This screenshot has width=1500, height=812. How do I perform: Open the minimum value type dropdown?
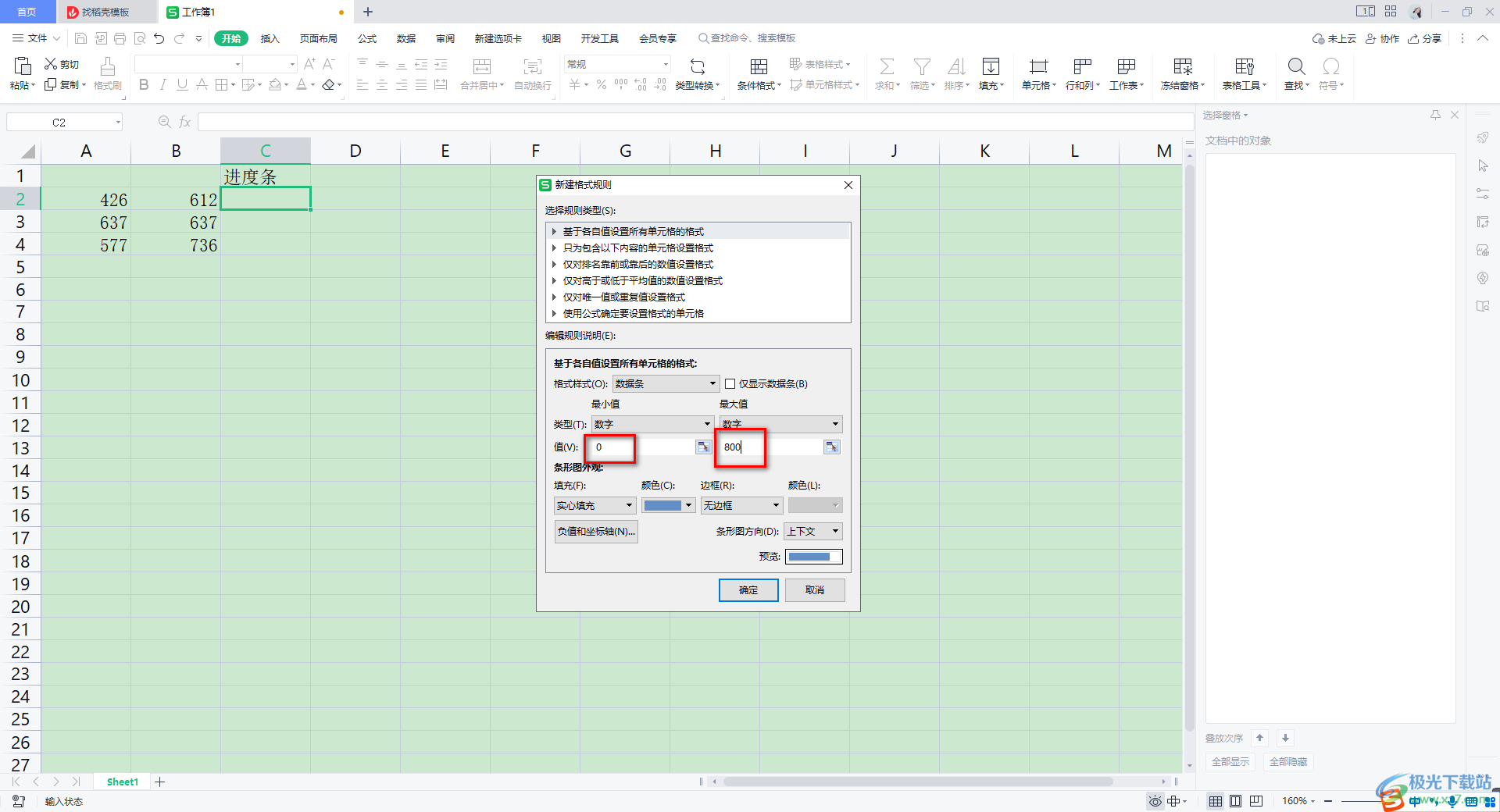coord(652,424)
